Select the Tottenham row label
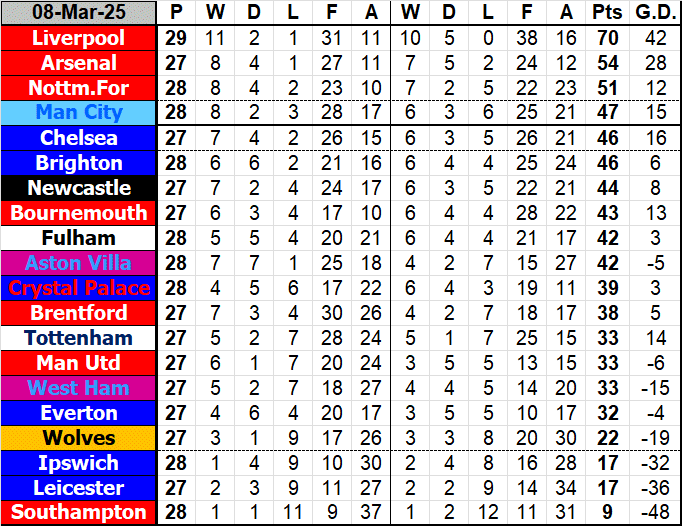 point(79,338)
